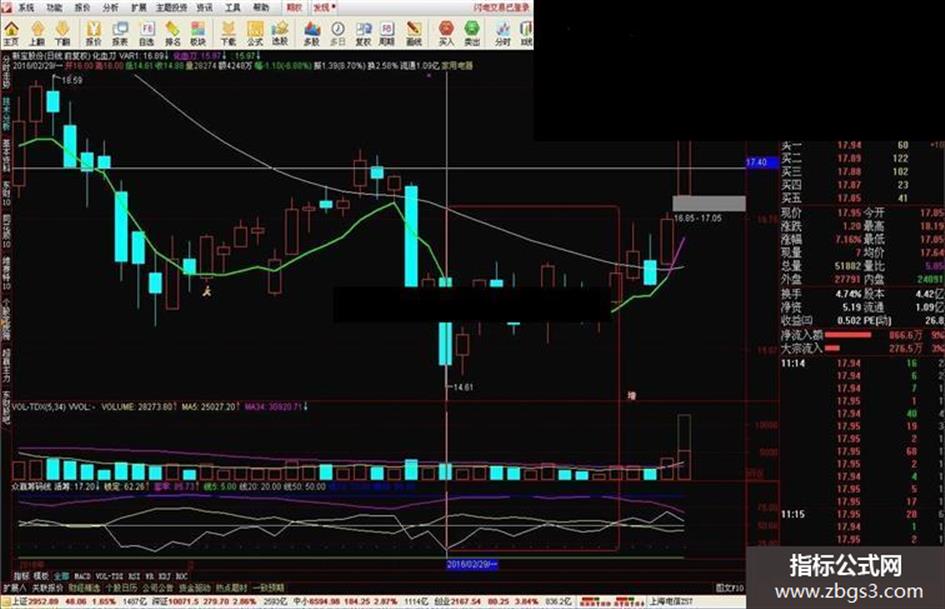Open the 工具 menu

(x=233, y=8)
